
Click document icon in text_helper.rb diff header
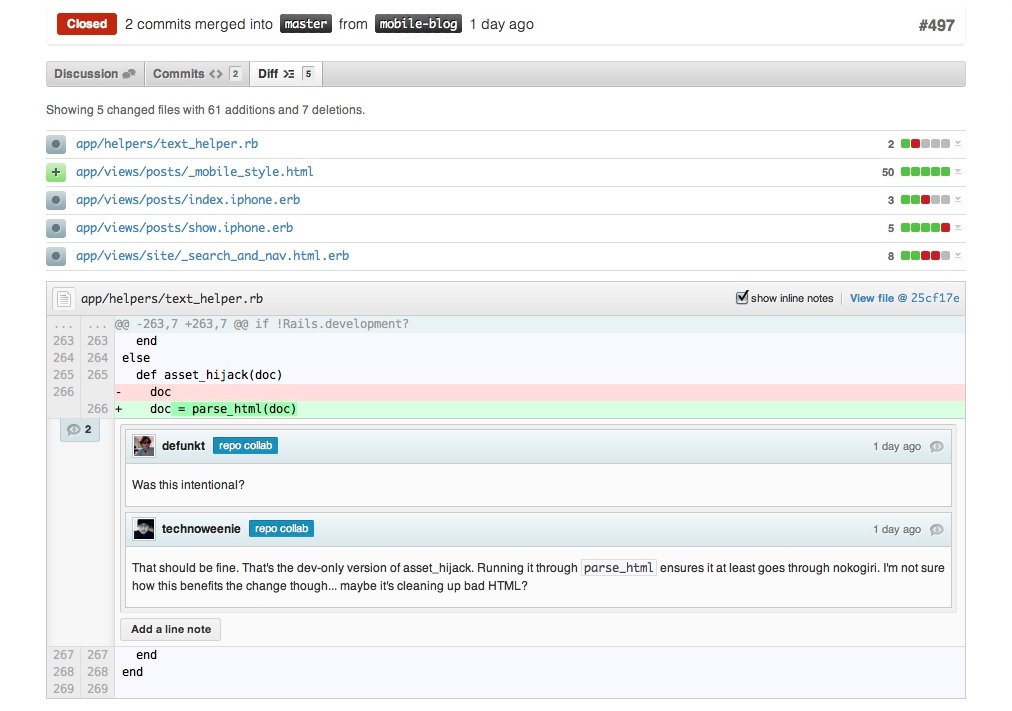pyautogui.click(x=63, y=298)
